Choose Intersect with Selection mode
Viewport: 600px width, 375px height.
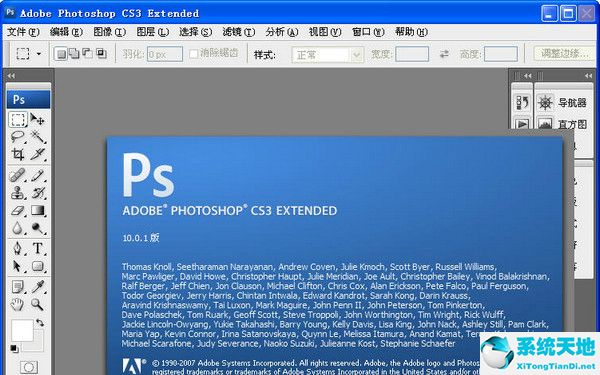click(101, 54)
